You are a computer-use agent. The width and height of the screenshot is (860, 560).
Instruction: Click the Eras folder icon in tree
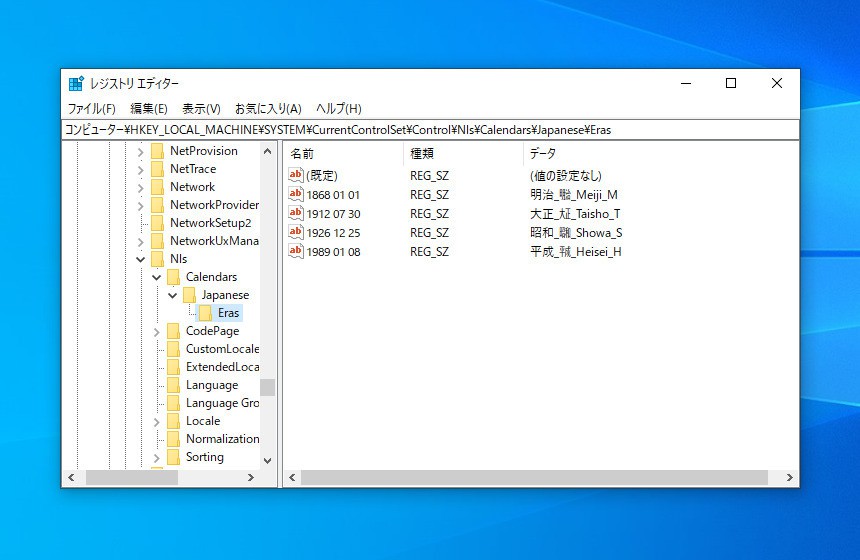[x=205, y=313]
